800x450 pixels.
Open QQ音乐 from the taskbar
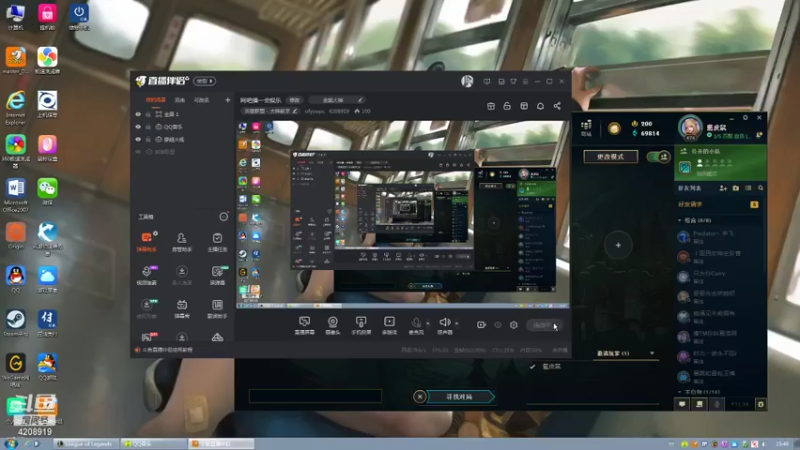click(154, 444)
